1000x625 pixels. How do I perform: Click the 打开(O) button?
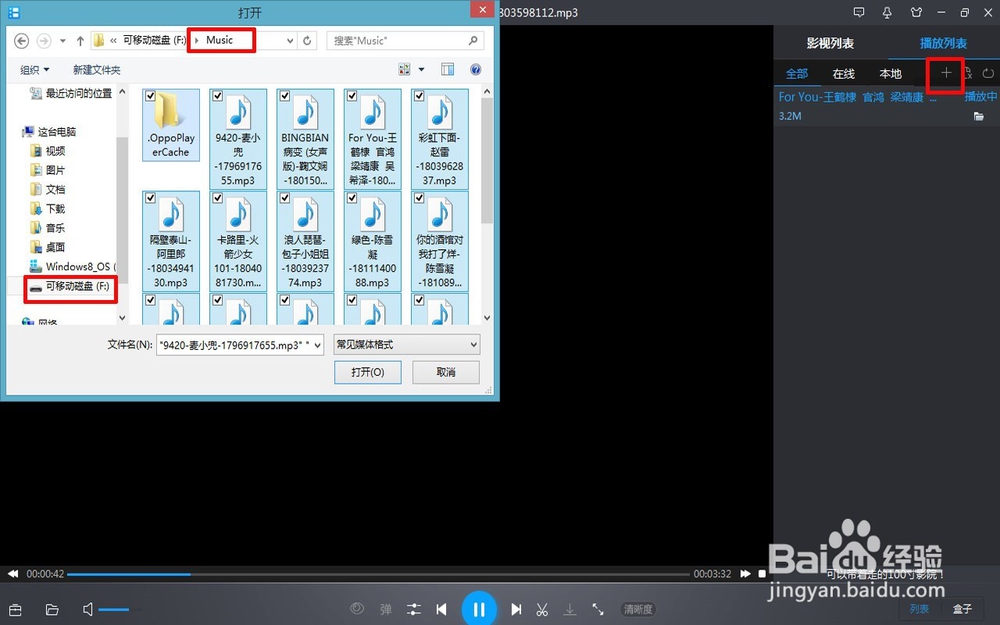368,372
